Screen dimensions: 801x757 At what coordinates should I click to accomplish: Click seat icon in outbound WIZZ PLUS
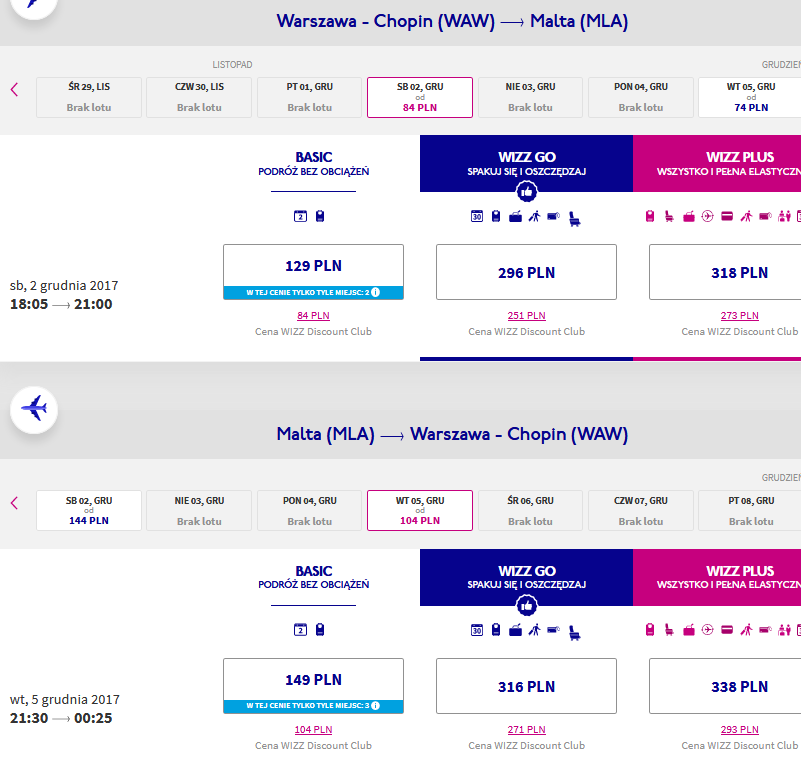tap(669, 217)
